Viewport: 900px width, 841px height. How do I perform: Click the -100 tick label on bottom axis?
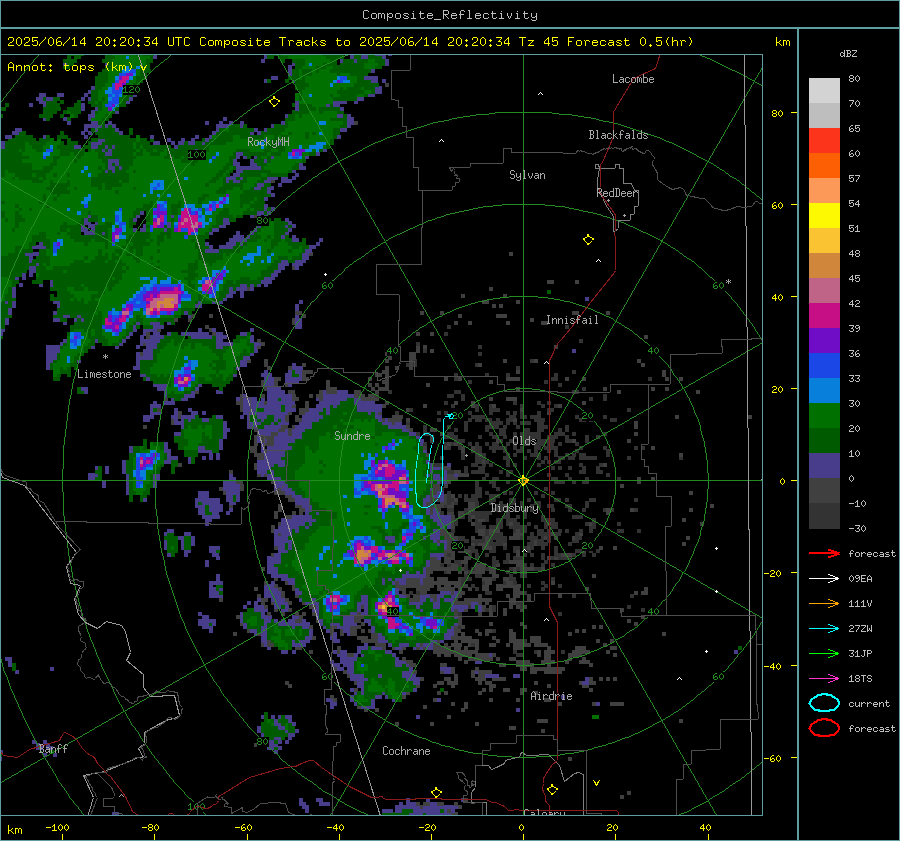tap(57, 828)
